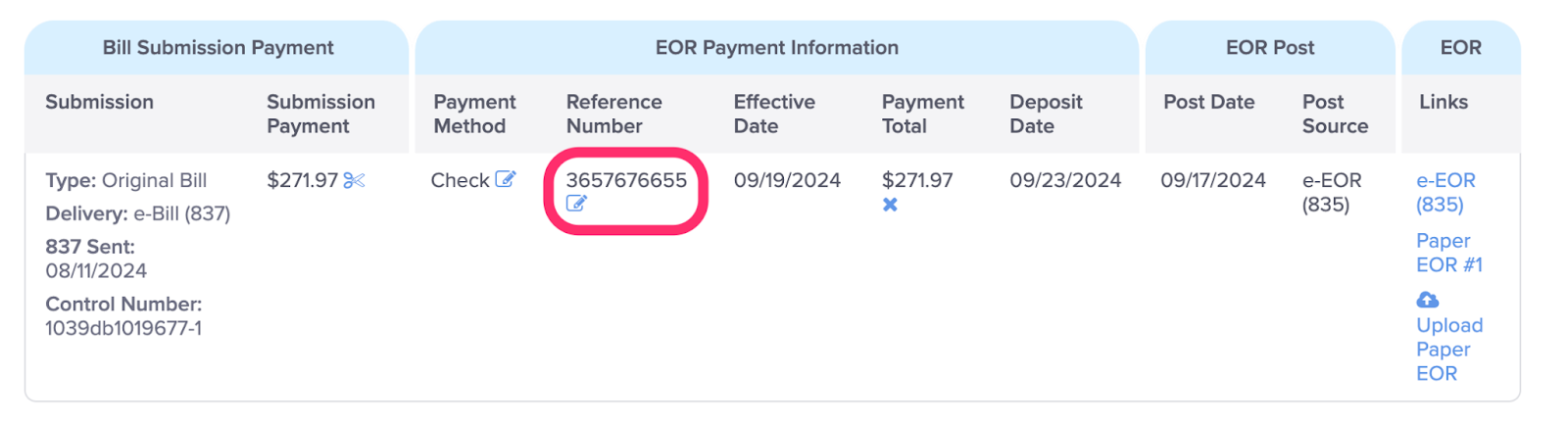Edit reference number 3657676655 pencil icon
Viewport: 1568px width, 421px height.
(x=576, y=204)
